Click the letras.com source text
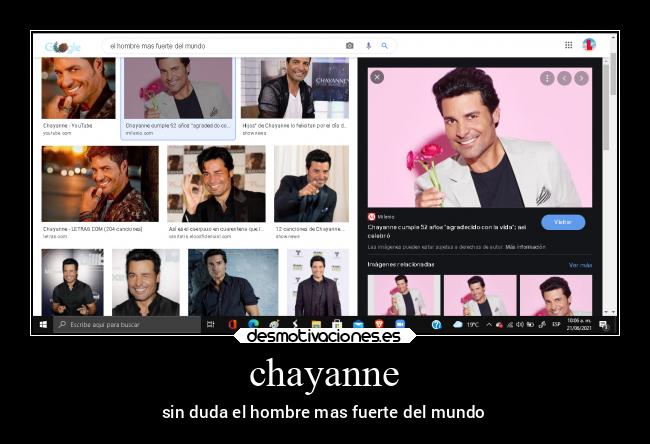The width and height of the screenshot is (650, 444). (x=55, y=236)
